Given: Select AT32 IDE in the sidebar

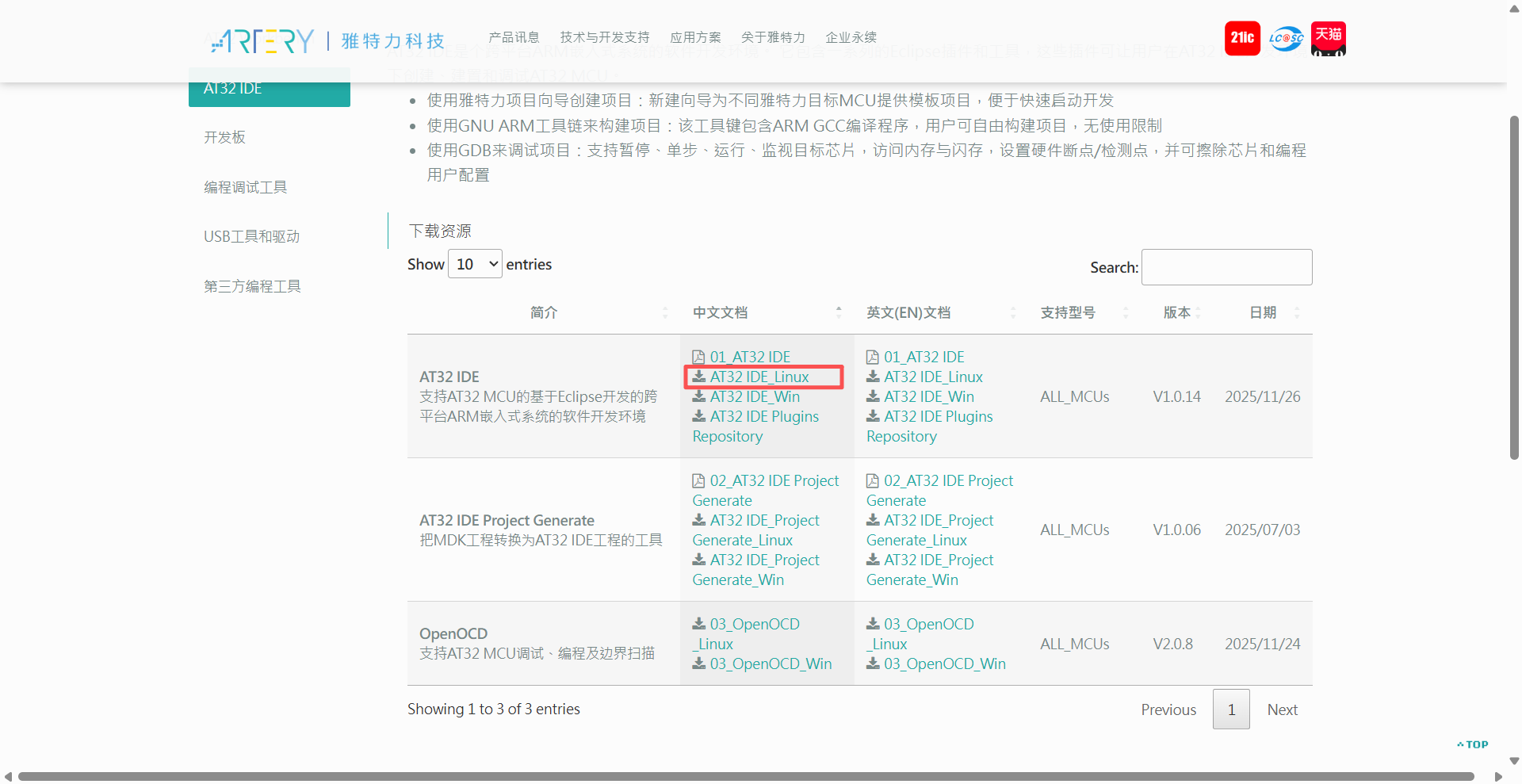Looking at the screenshot, I should [270, 89].
